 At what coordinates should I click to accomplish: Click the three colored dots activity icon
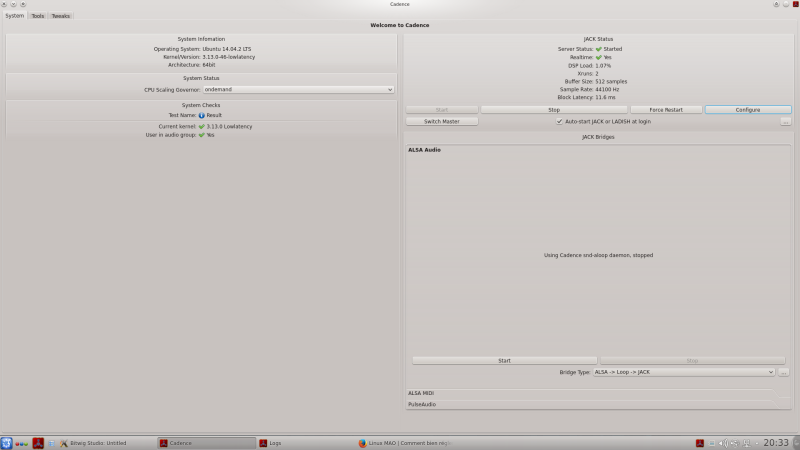[x=21, y=443]
